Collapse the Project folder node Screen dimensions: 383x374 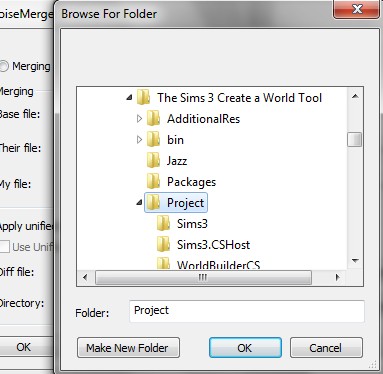tap(139, 202)
